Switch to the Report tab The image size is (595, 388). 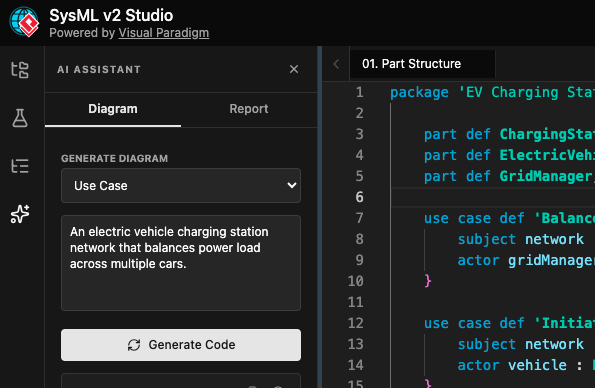pos(249,109)
